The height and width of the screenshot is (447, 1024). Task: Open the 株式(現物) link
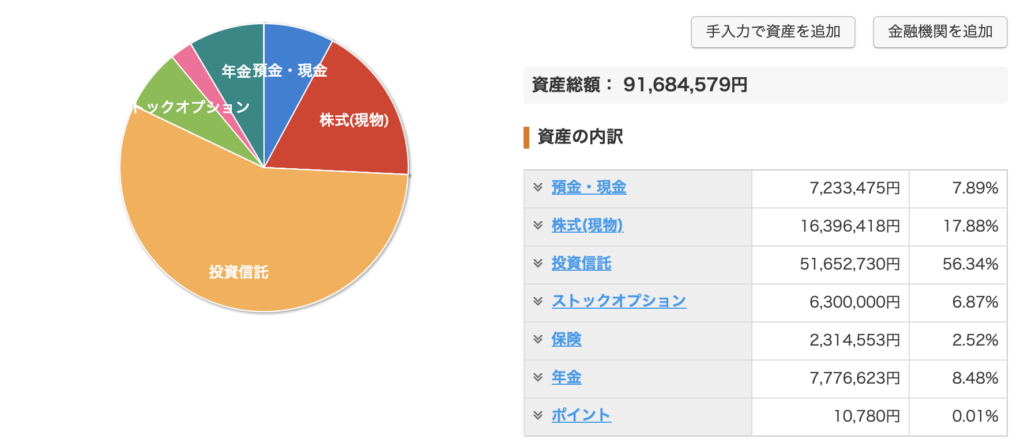tap(587, 225)
